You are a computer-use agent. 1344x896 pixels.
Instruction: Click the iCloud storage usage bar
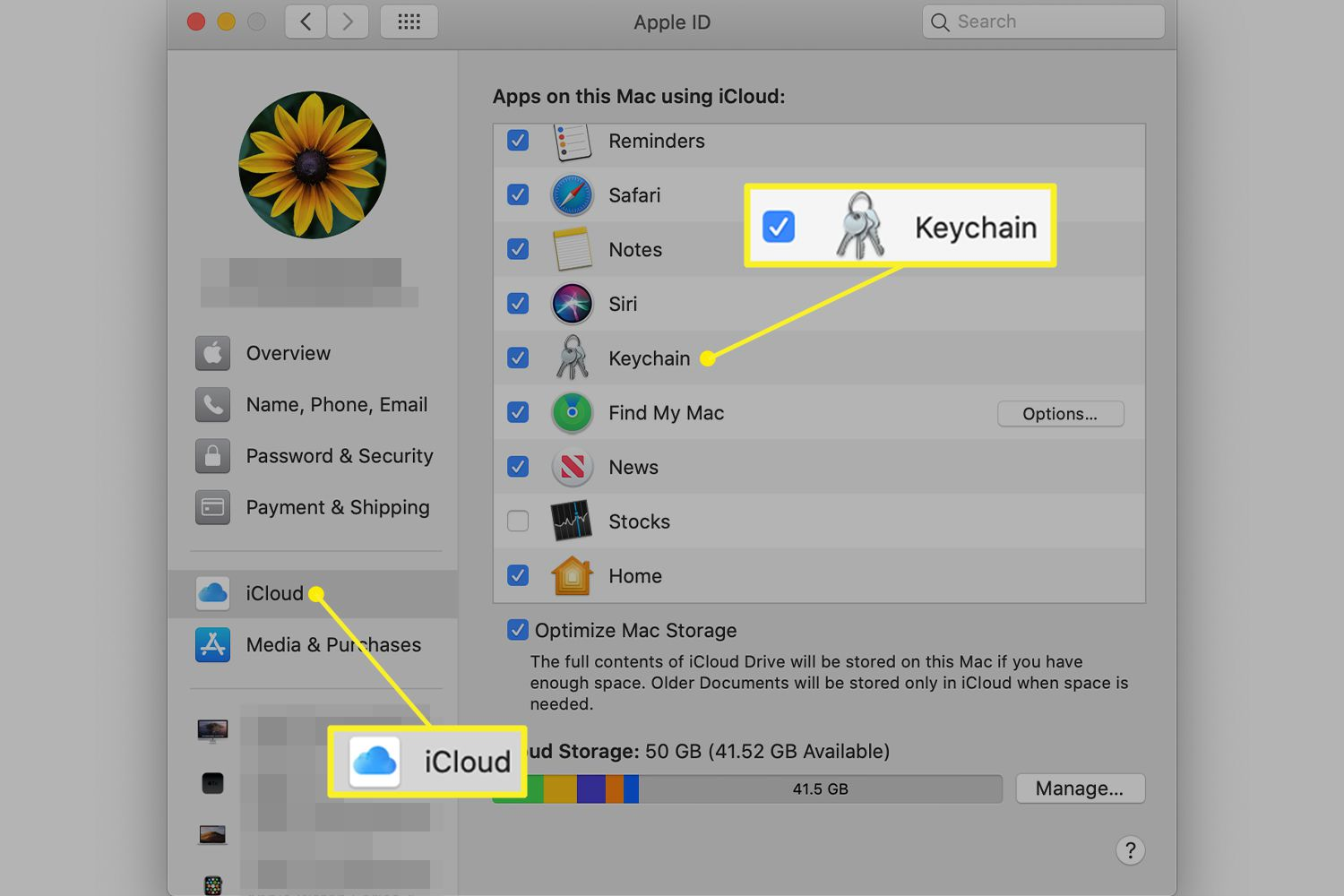[x=747, y=789]
